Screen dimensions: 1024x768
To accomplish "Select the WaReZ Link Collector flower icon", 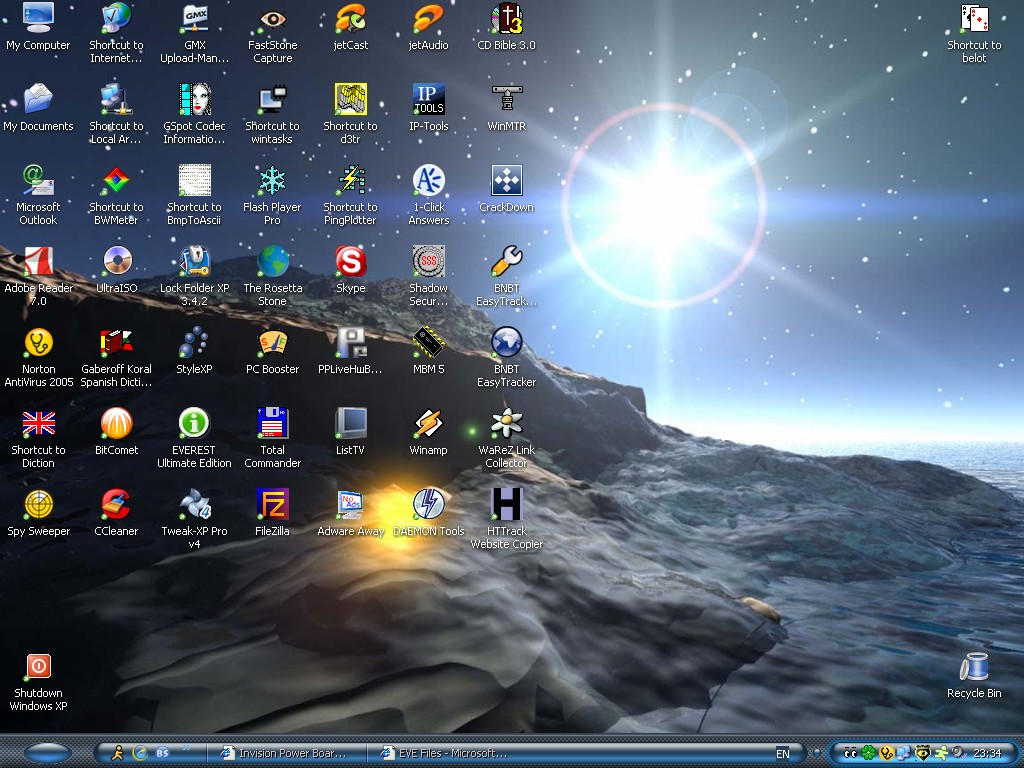I will pyautogui.click(x=507, y=423).
